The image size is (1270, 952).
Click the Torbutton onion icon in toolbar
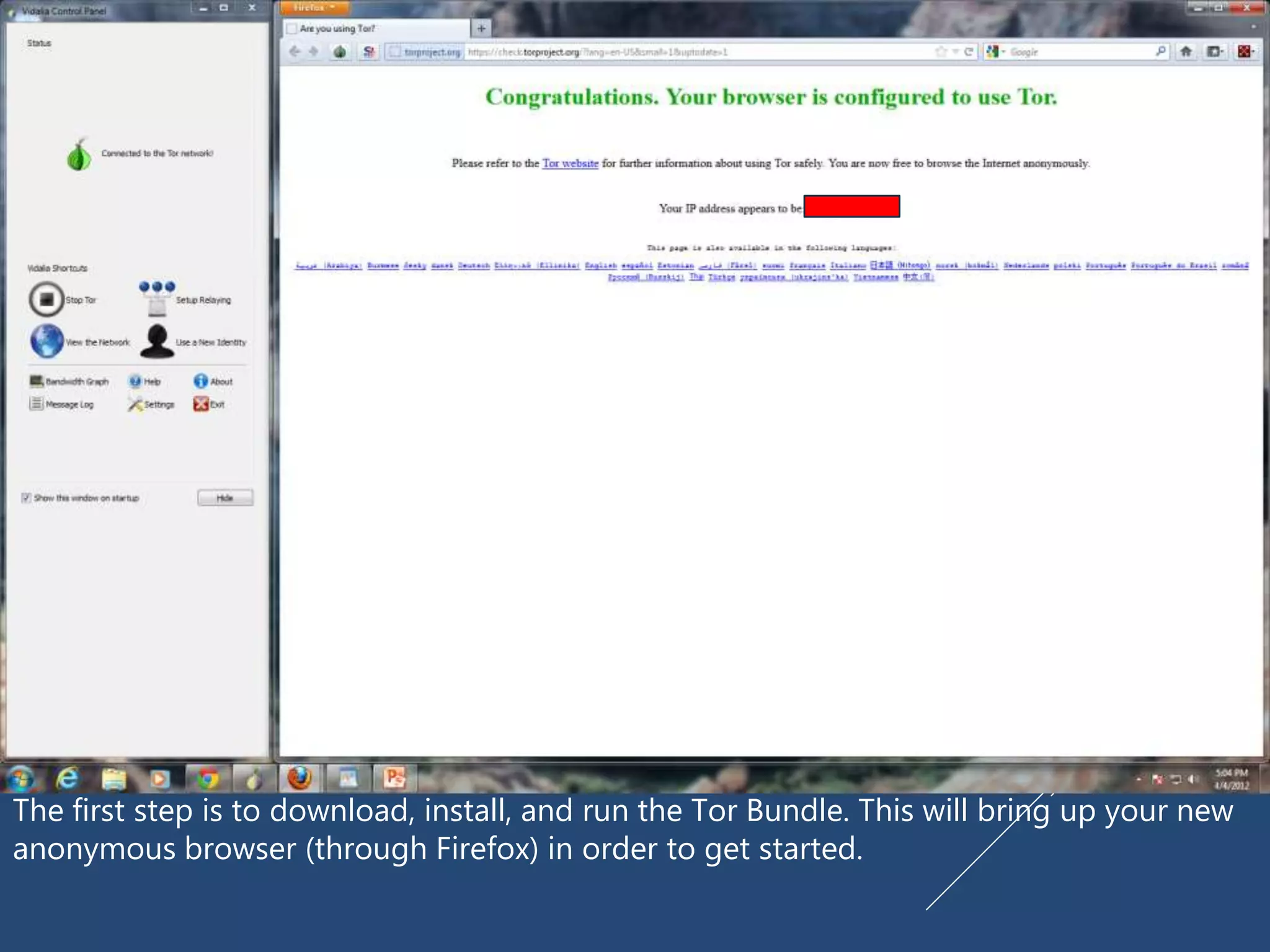(340, 51)
